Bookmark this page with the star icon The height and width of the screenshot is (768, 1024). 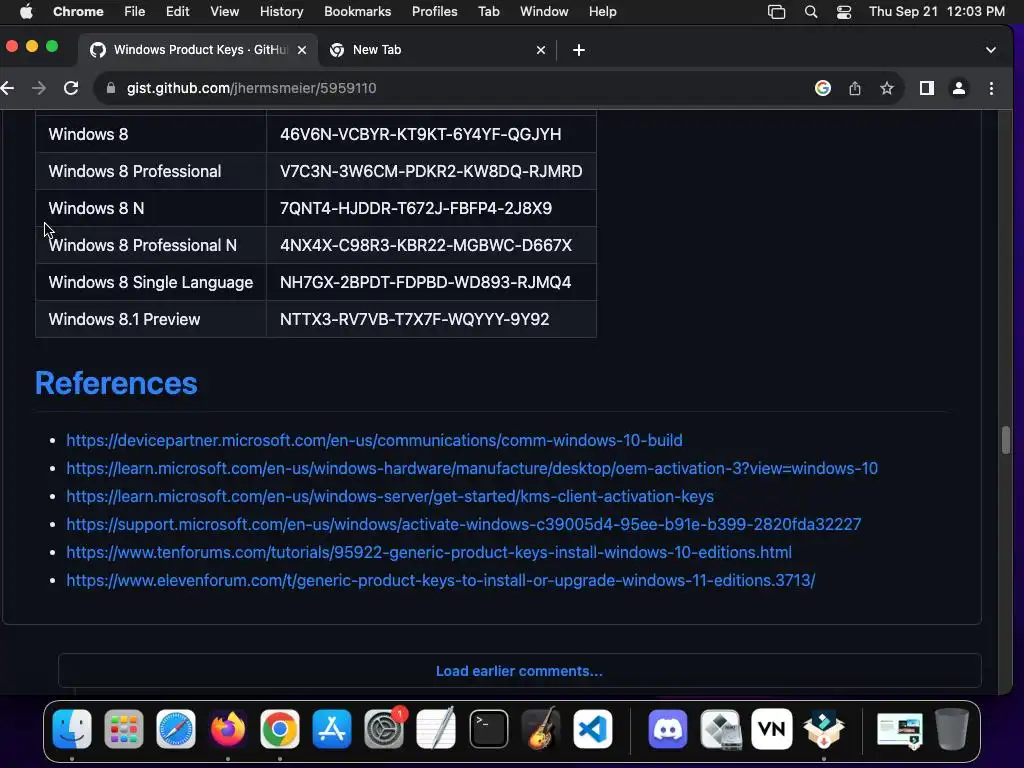click(x=887, y=88)
